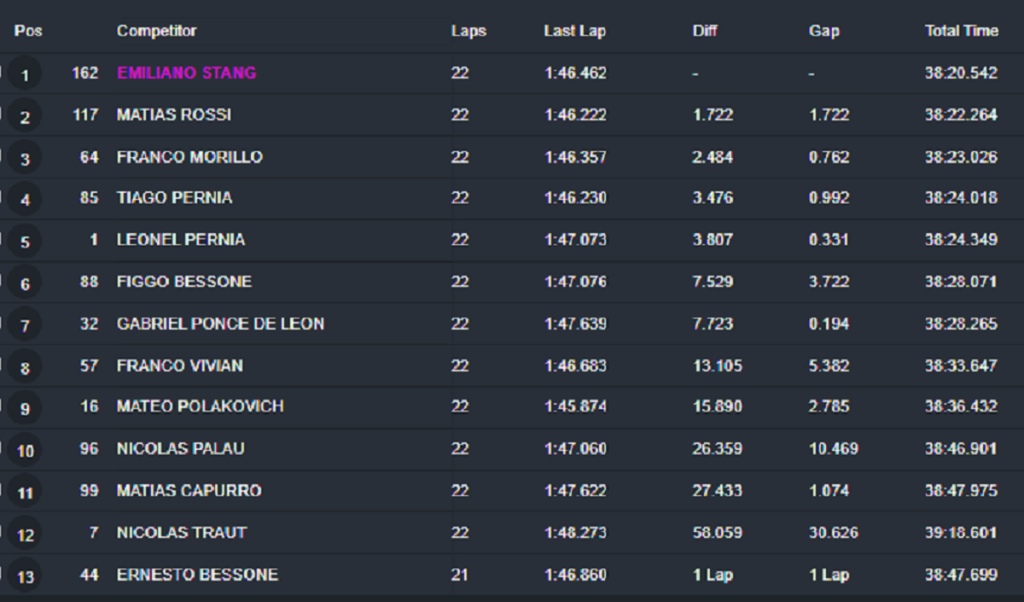Open competitor MATIAS ROSSI

(174, 115)
